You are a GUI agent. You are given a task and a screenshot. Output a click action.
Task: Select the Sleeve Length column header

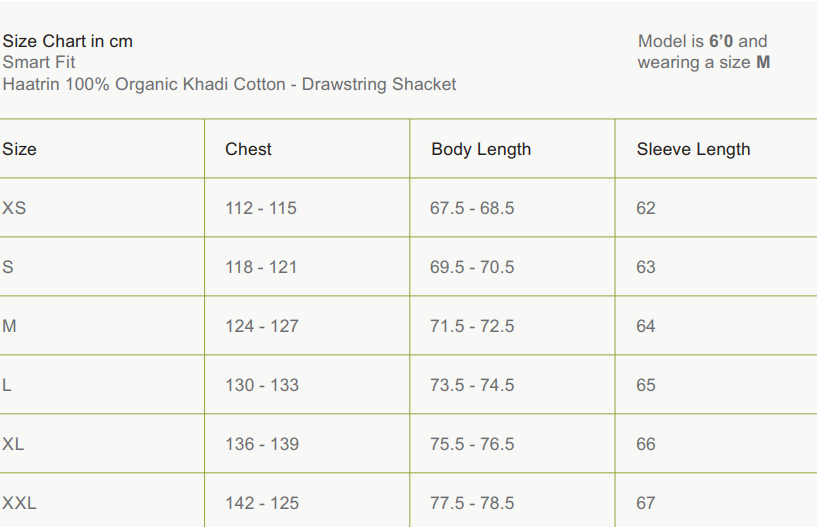(693, 149)
